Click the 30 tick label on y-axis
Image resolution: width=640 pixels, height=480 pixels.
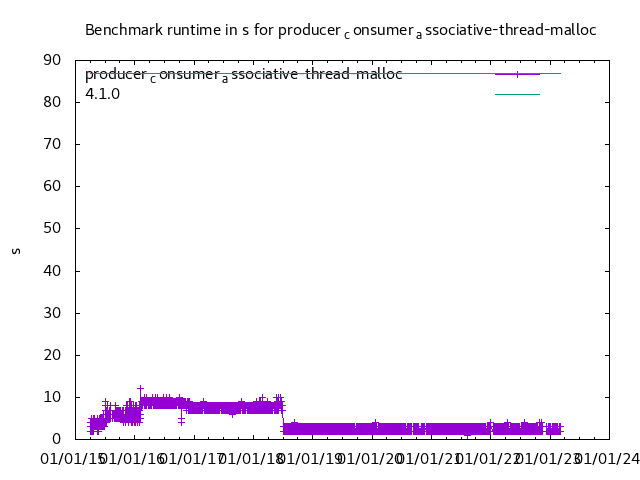[x=52, y=313]
